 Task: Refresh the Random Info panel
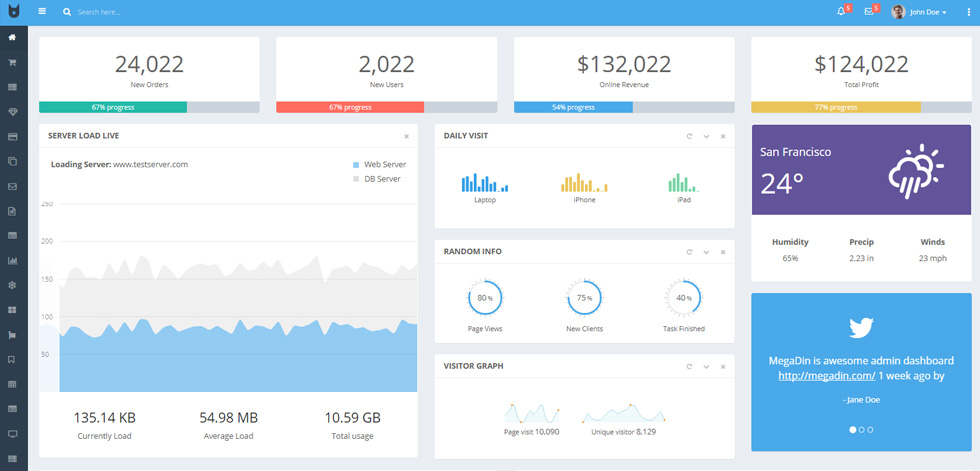689,252
